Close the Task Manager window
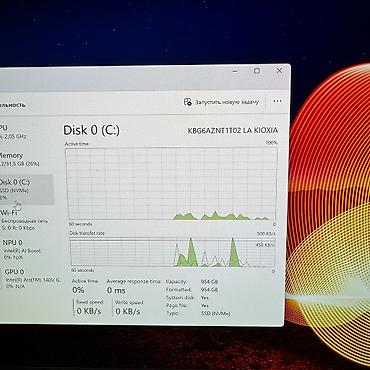The width and height of the screenshot is (370, 370). click(x=280, y=71)
